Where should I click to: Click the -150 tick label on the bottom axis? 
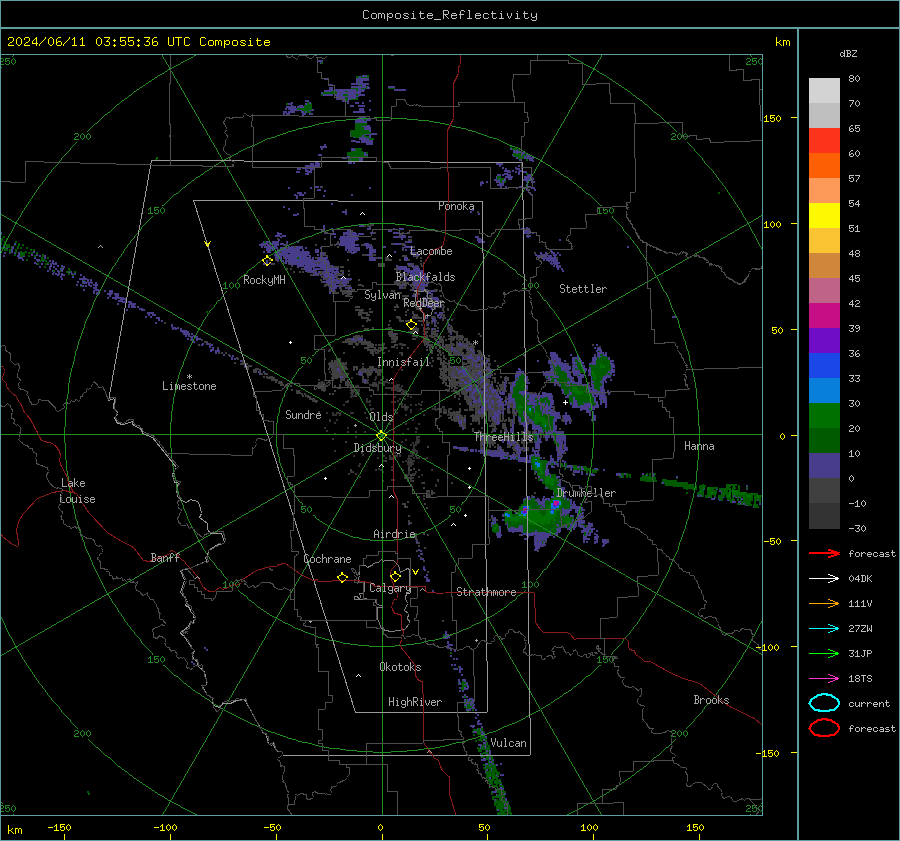tap(59, 827)
